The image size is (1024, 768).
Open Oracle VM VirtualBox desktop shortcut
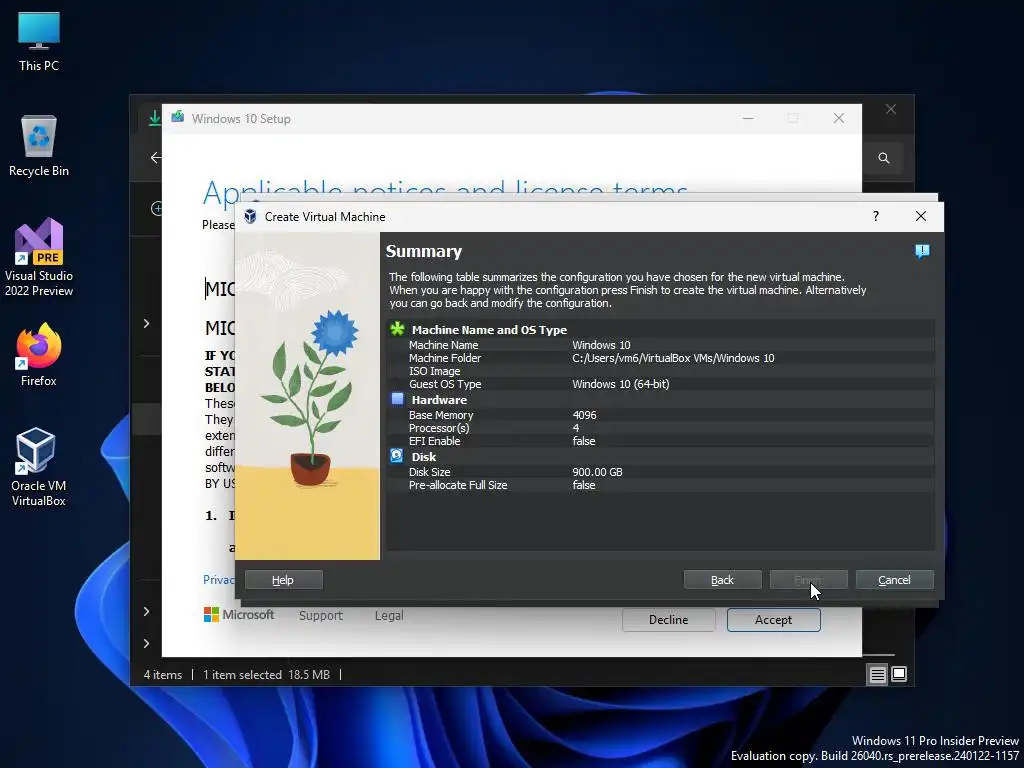pos(39,467)
